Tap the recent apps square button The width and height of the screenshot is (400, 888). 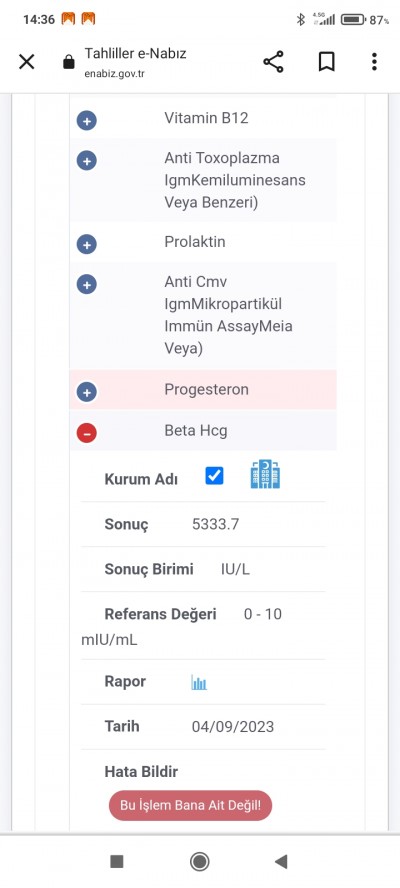pyautogui.click(x=117, y=861)
